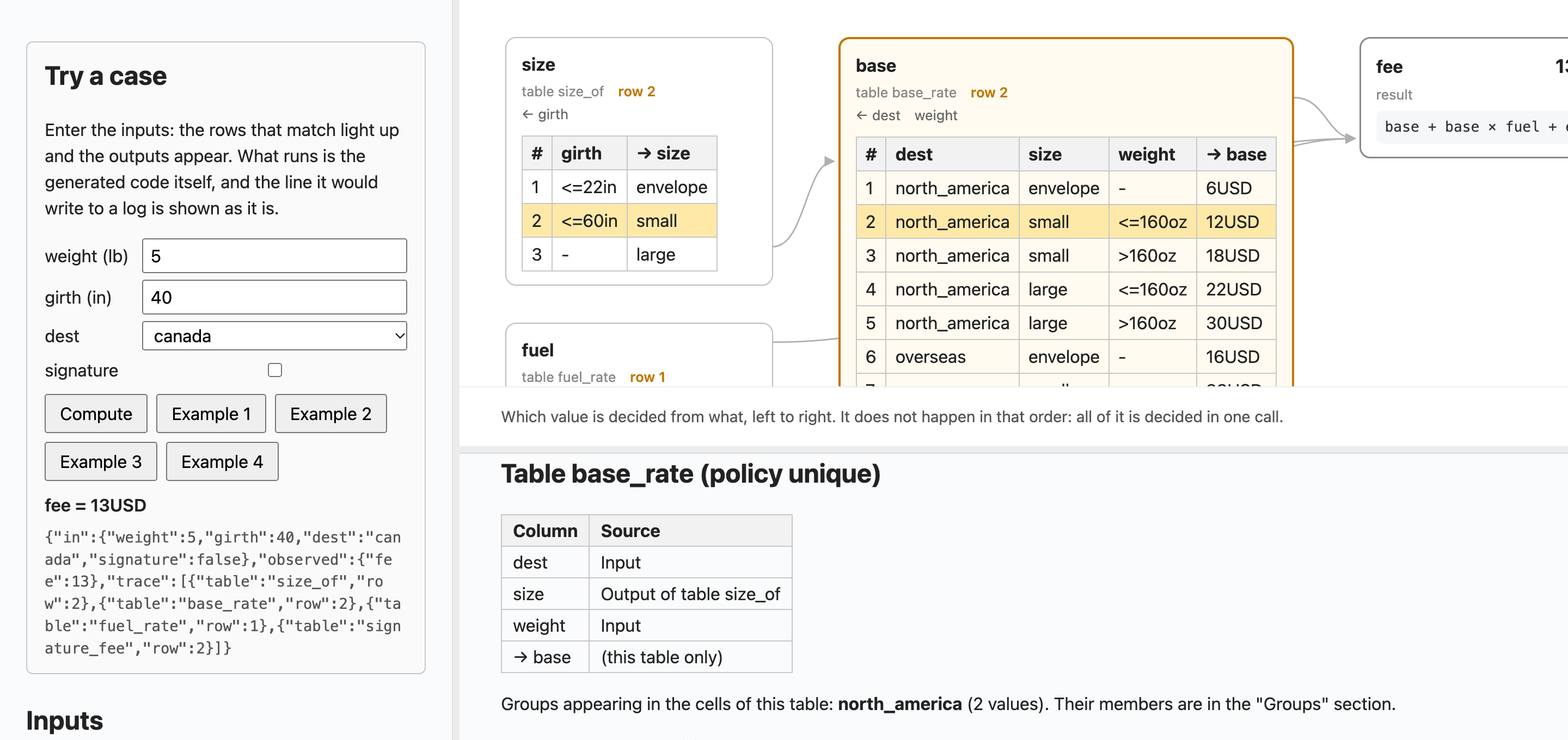Click the 'small' cell in size table row 2

click(x=672, y=220)
